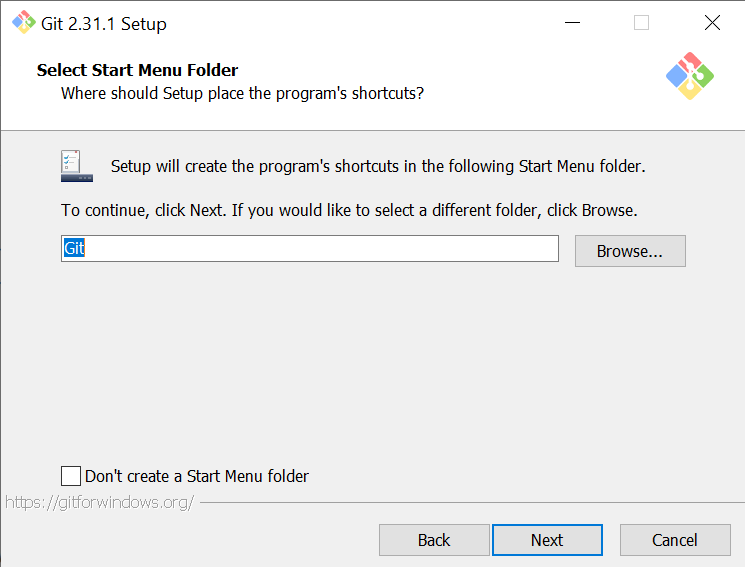Image resolution: width=745 pixels, height=567 pixels.
Task: Click the disabled maximize window button
Action: 642,23
